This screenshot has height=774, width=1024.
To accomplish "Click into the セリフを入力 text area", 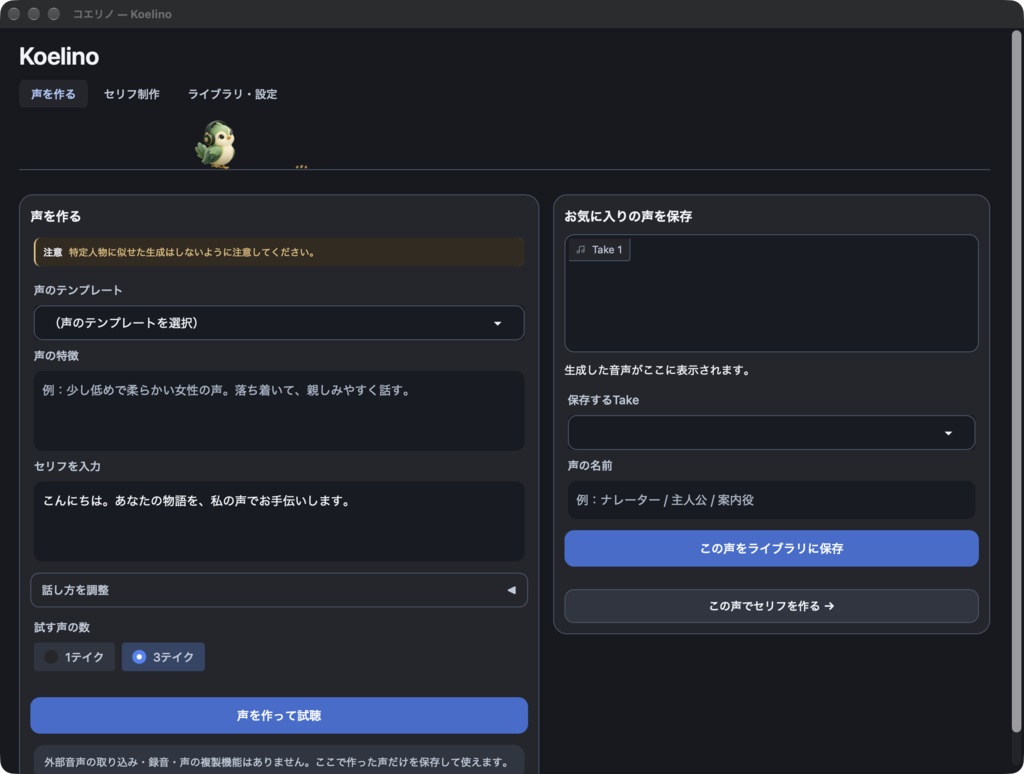I will click(x=279, y=521).
